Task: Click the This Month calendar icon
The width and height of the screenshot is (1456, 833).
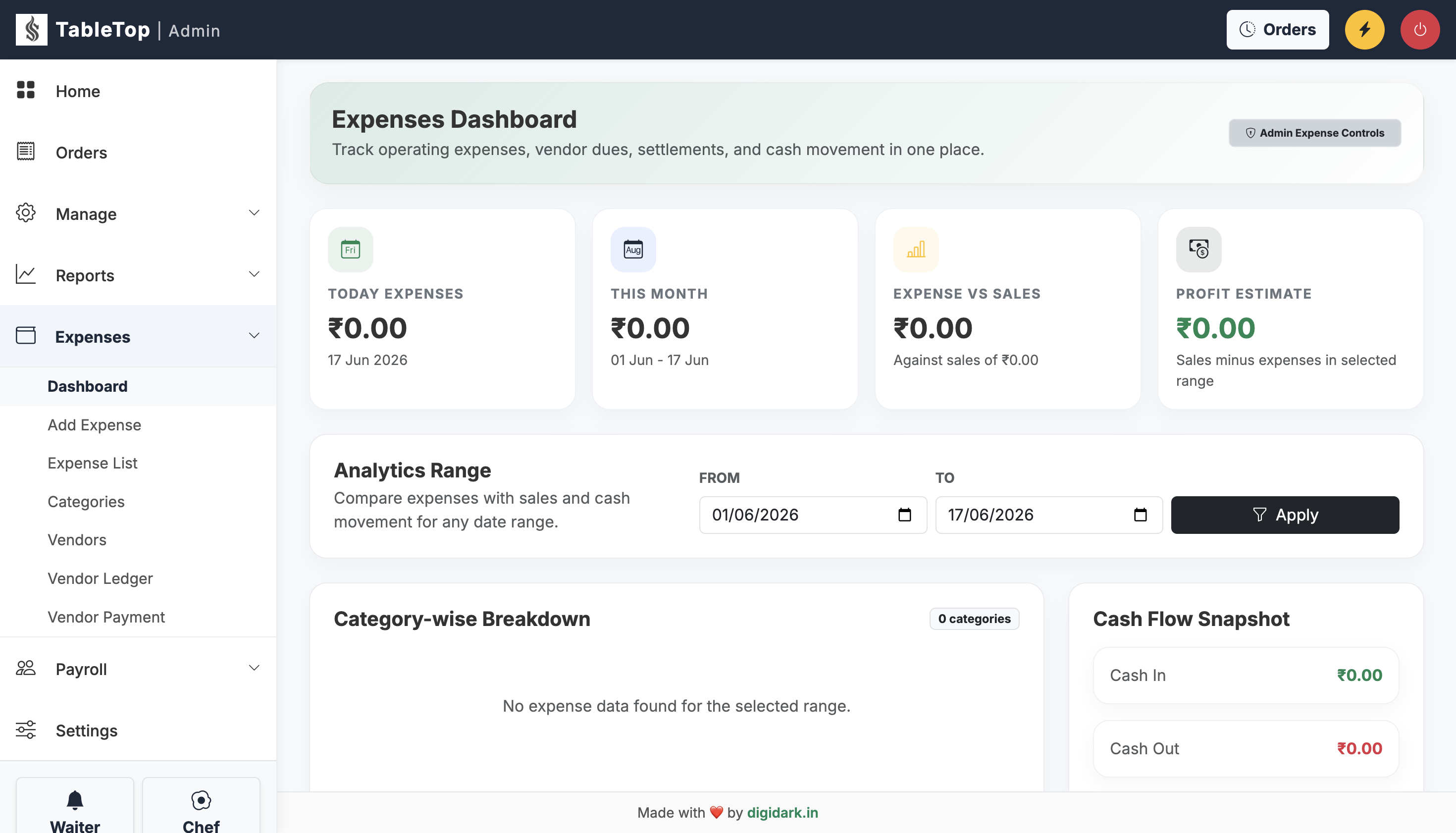Action: [633, 250]
